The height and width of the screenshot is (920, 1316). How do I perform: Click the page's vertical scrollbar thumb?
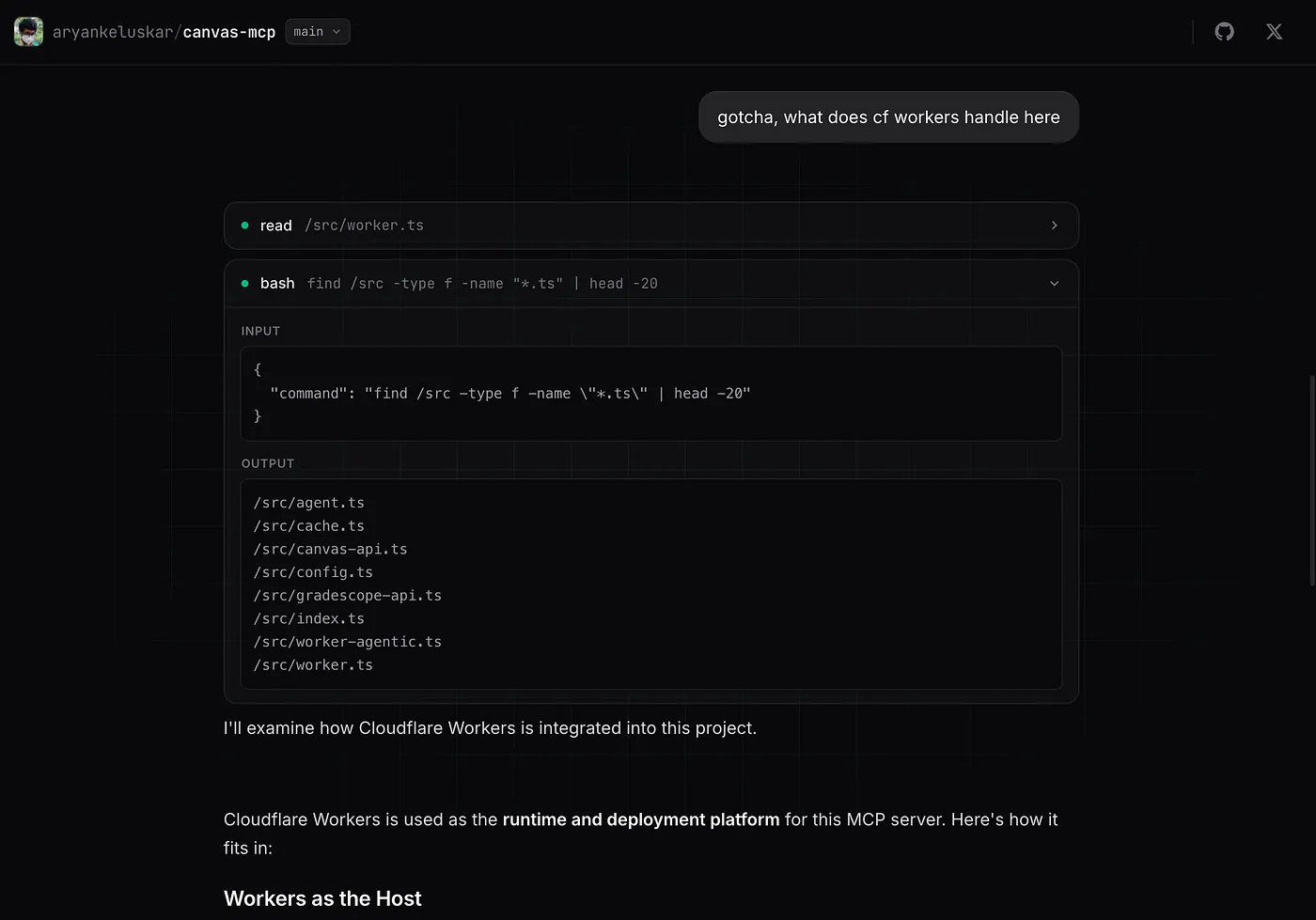pyautogui.click(x=1311, y=479)
